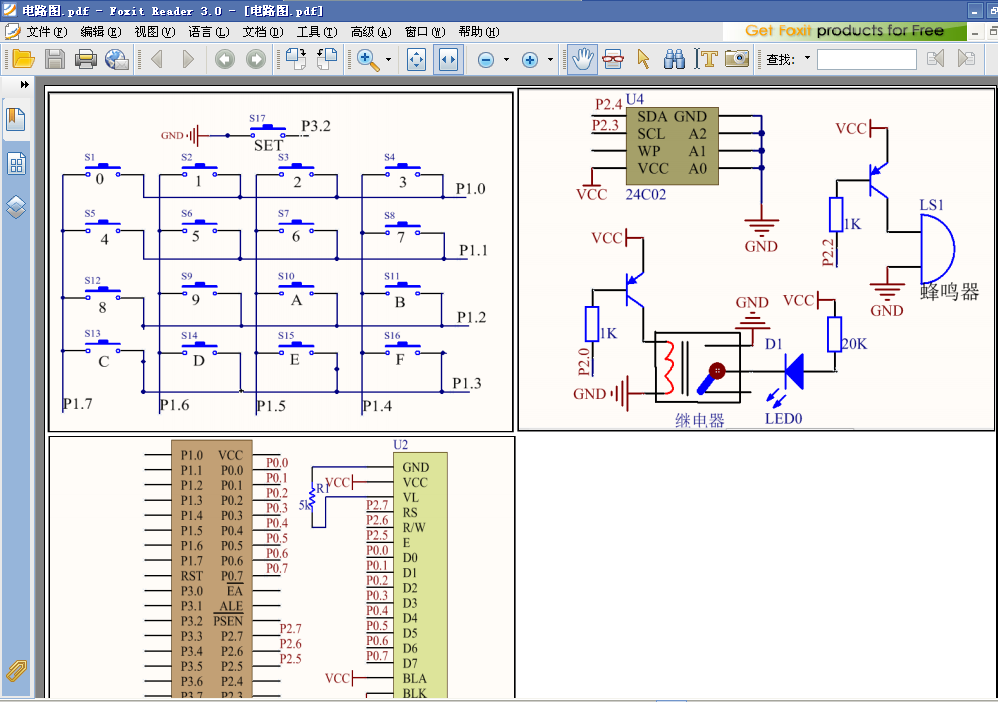Go to the previous page arrow

[x=157, y=59]
